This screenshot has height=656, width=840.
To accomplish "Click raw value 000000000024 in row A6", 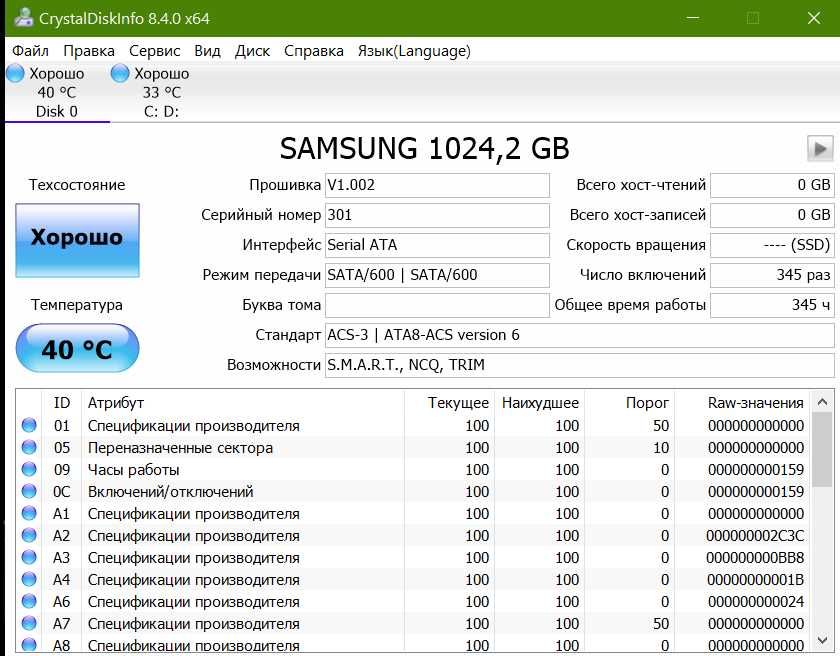I will click(756, 601).
